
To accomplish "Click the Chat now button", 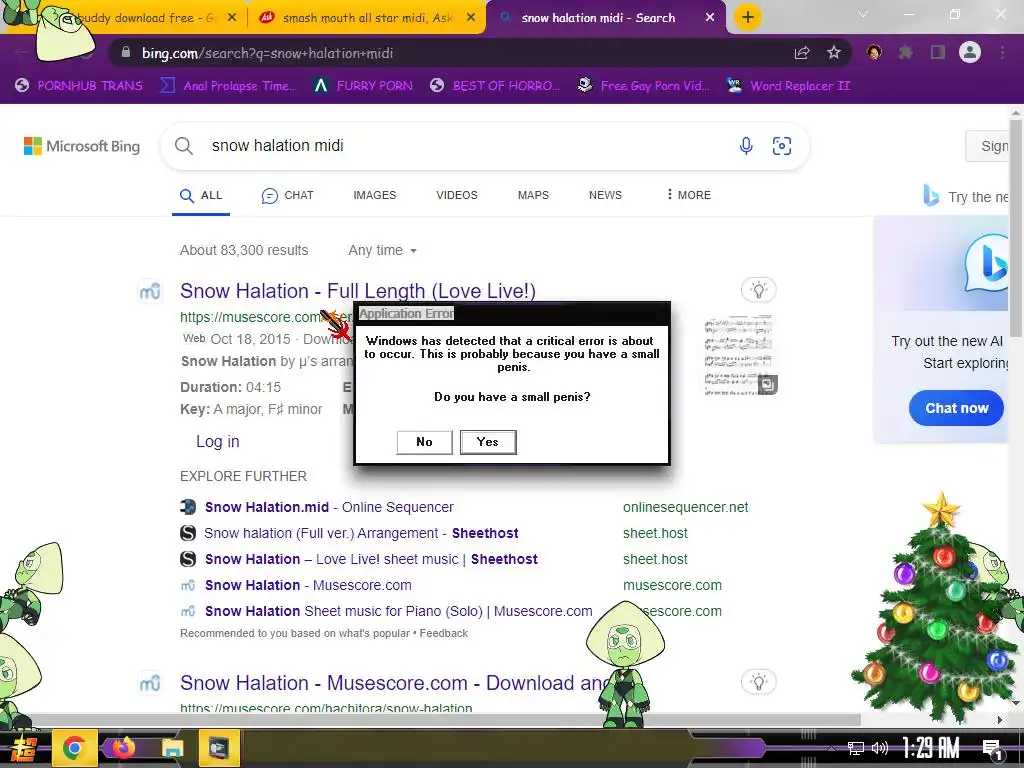I will click(956, 408).
